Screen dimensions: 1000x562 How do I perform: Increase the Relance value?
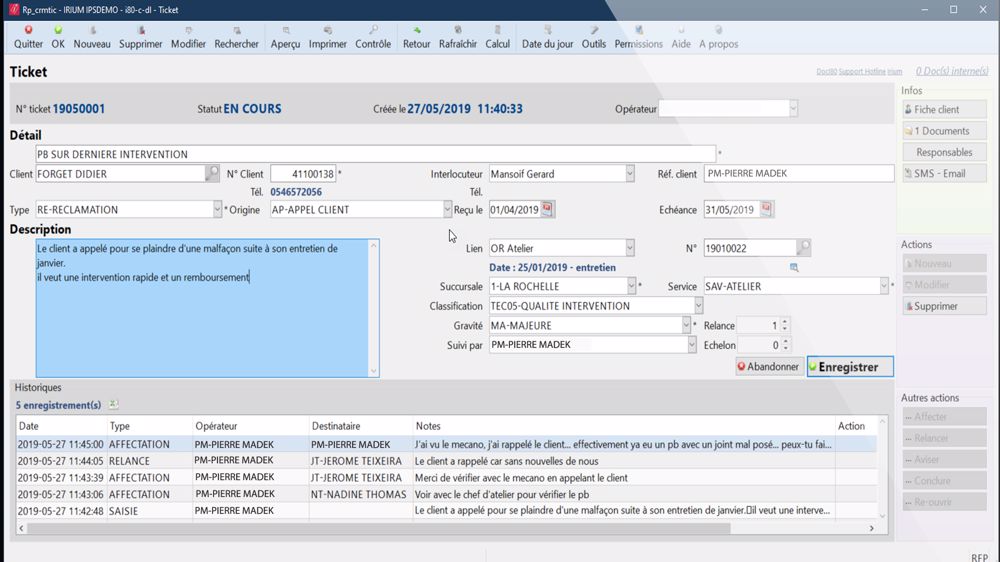coord(785,322)
